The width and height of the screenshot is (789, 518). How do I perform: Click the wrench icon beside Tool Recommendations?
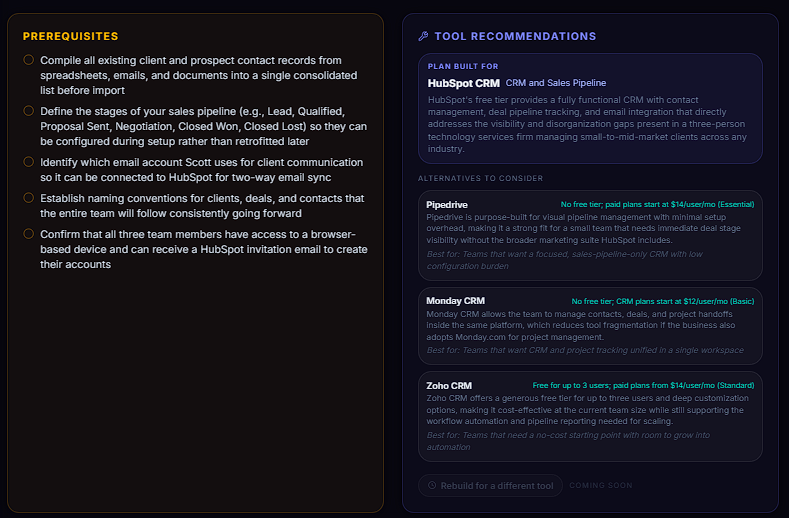(x=423, y=36)
